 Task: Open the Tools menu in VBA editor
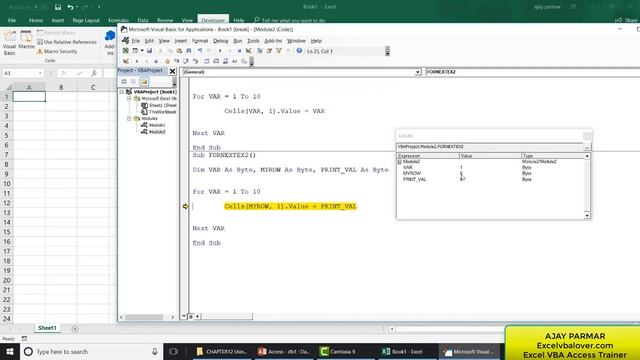pos(253,41)
